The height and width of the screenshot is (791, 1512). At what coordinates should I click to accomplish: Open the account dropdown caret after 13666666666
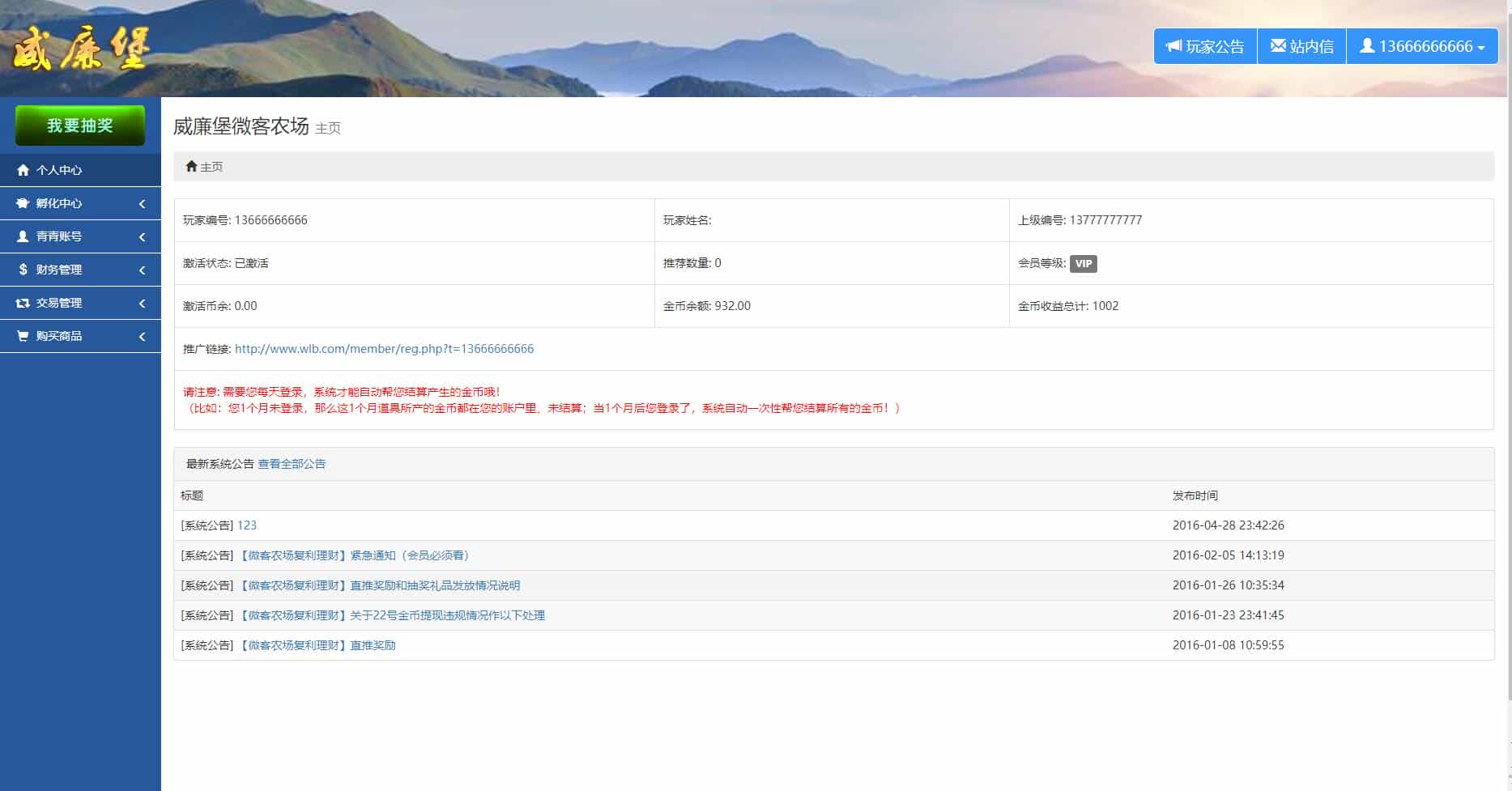1481,48
